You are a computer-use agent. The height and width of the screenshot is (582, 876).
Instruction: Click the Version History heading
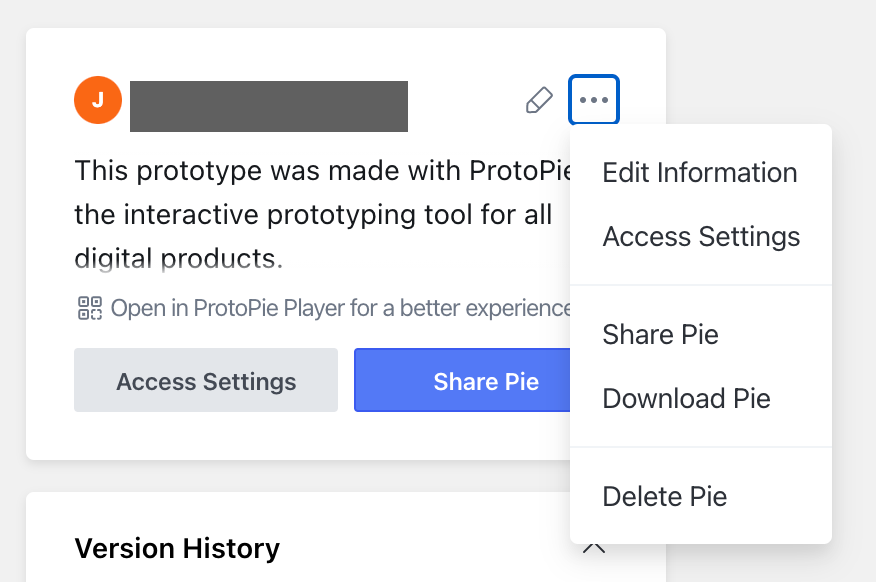pyautogui.click(x=177, y=548)
